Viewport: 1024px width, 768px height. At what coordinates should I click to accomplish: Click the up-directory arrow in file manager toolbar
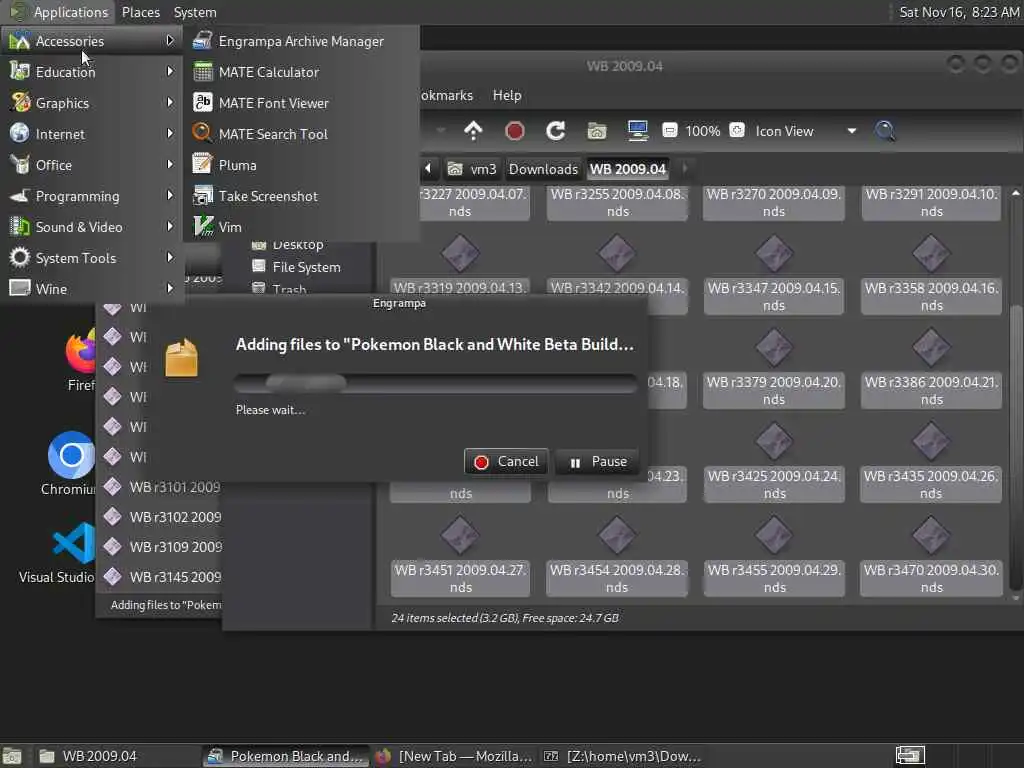pos(473,131)
